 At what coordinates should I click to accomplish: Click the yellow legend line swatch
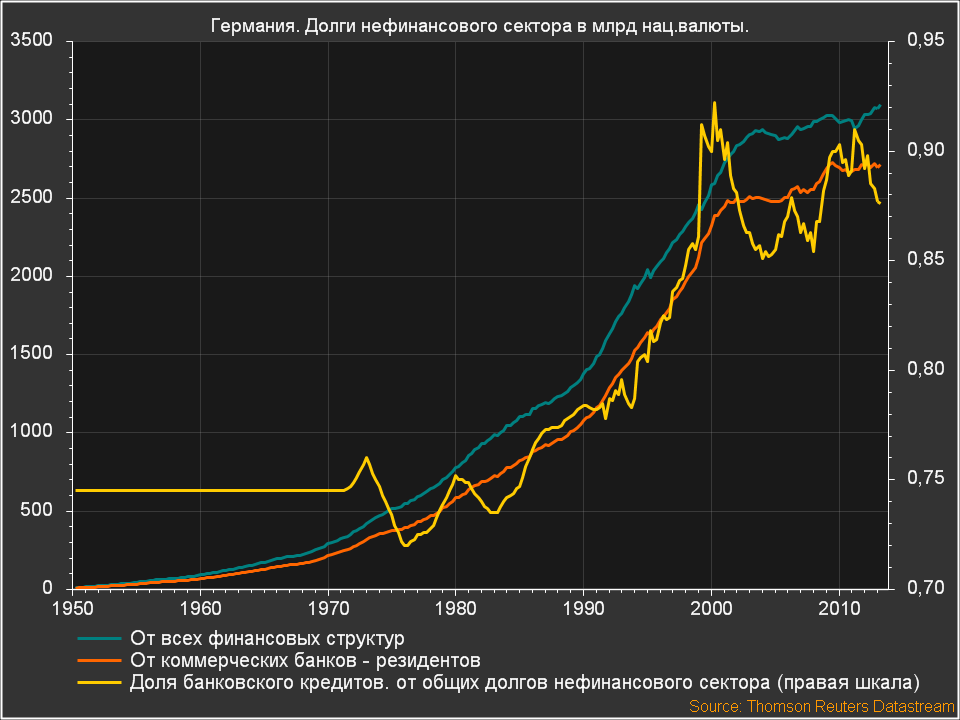click(99, 683)
